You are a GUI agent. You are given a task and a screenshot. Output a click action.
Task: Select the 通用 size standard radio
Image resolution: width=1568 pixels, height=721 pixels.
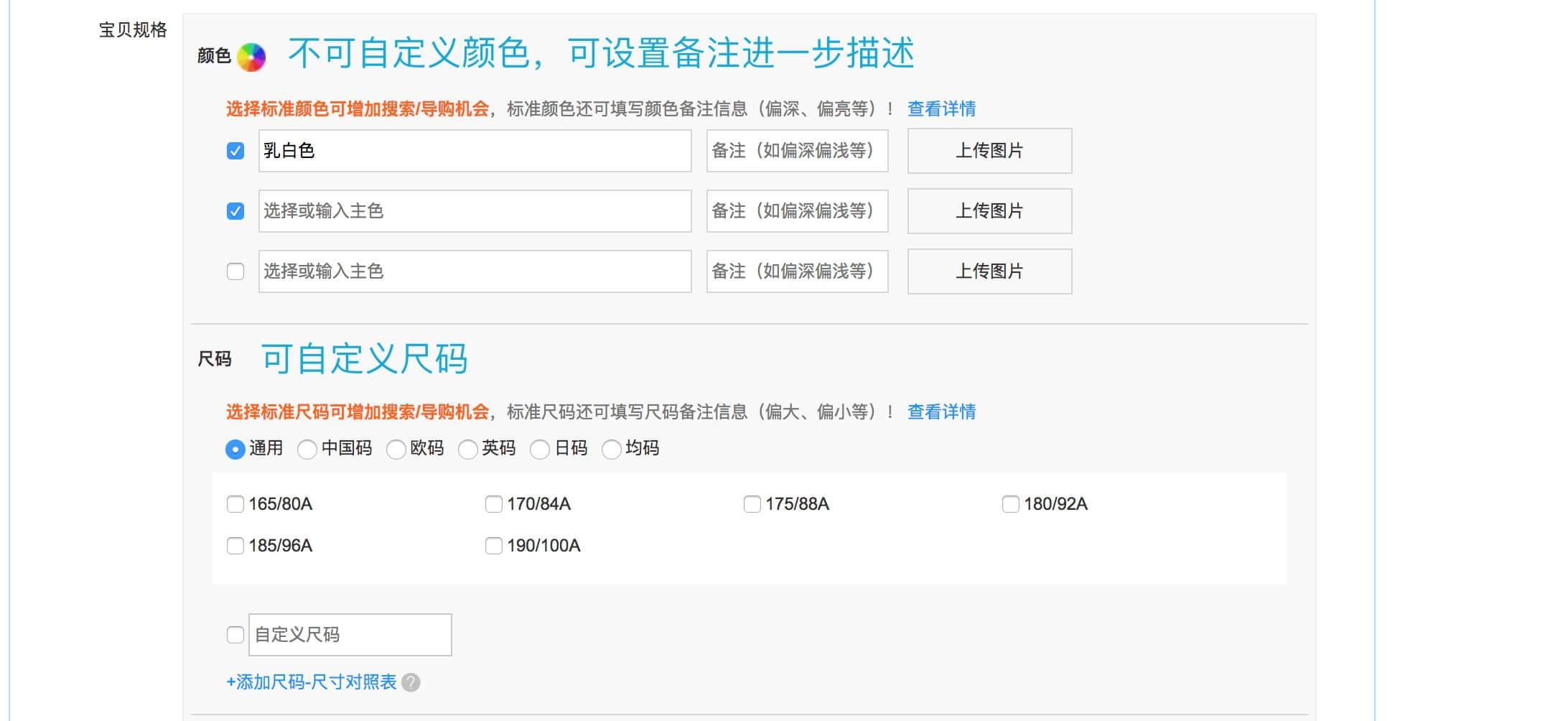point(235,450)
